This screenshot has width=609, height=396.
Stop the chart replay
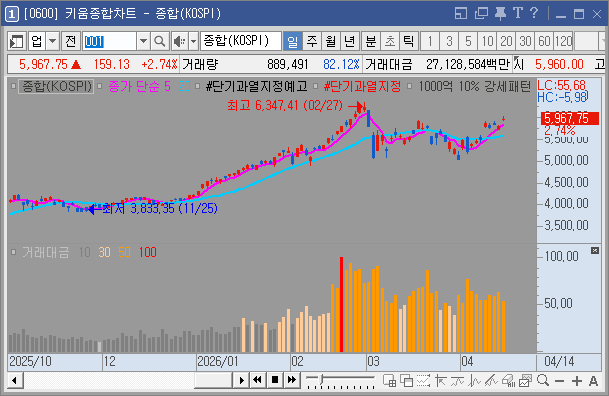pyautogui.click(x=275, y=380)
